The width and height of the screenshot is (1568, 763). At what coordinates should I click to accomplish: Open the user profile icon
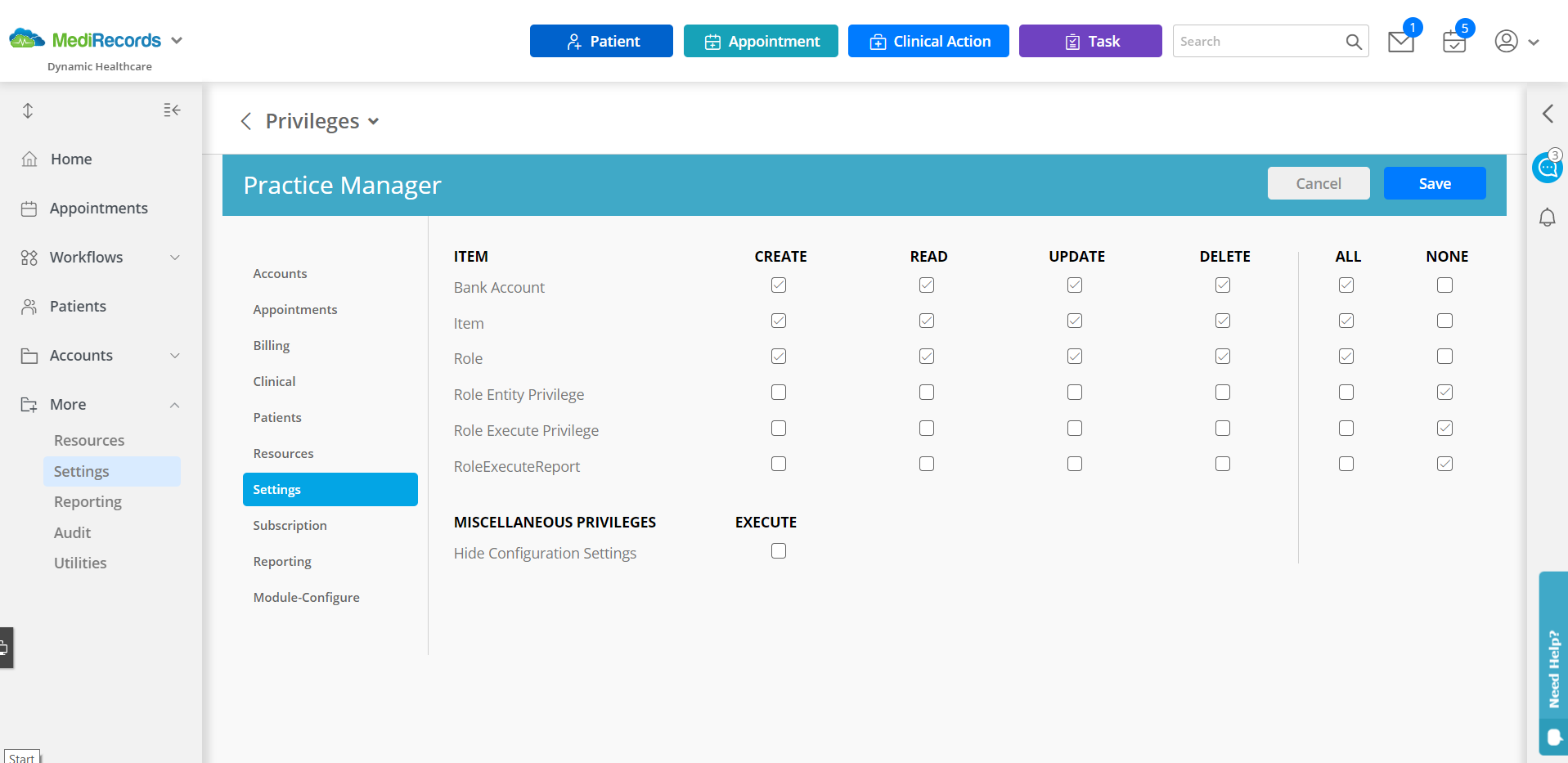point(1506,41)
